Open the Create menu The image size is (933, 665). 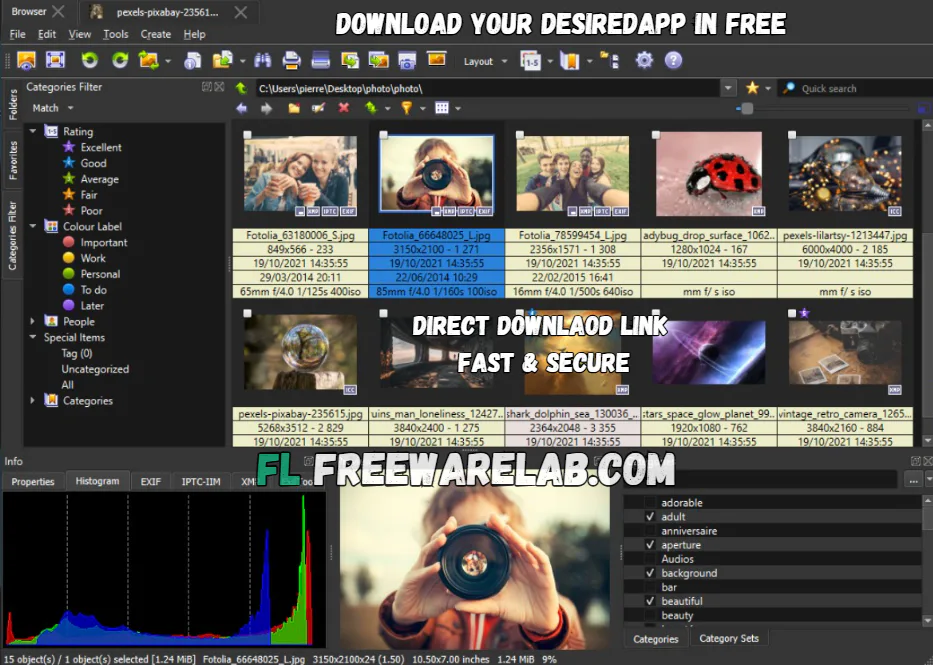(156, 34)
